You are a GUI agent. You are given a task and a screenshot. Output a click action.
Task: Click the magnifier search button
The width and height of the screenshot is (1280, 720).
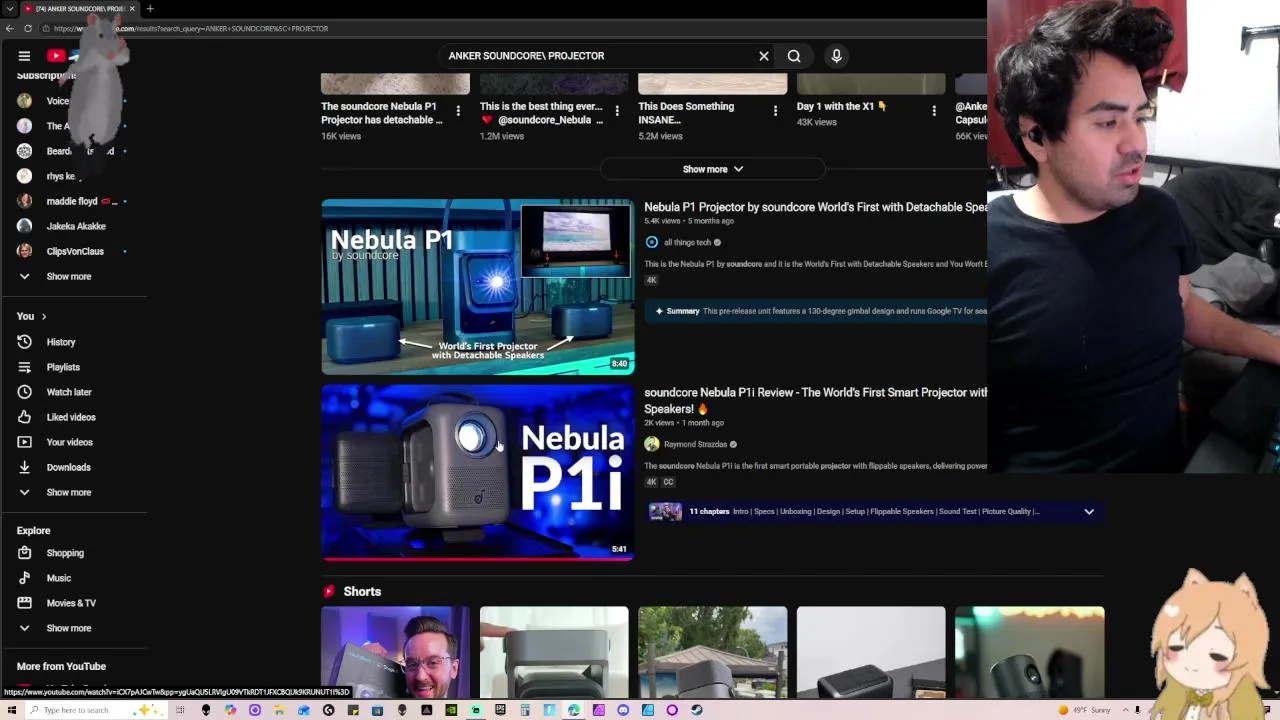[794, 56]
